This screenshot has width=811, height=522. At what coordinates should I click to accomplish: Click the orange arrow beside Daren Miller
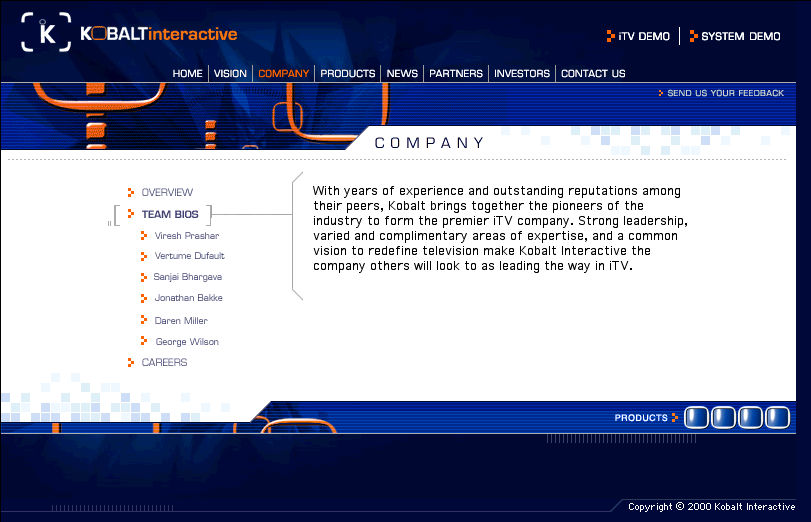pyautogui.click(x=144, y=320)
